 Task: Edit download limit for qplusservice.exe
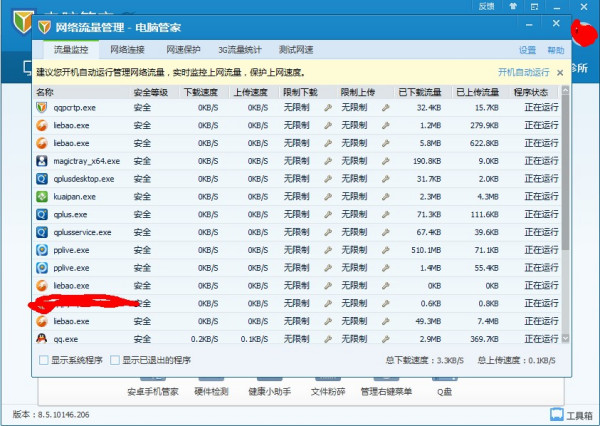point(328,232)
